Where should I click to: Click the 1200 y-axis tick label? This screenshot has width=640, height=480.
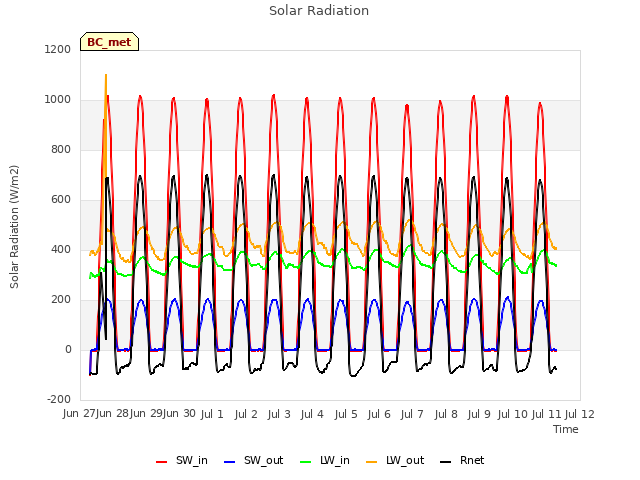(x=58, y=49)
